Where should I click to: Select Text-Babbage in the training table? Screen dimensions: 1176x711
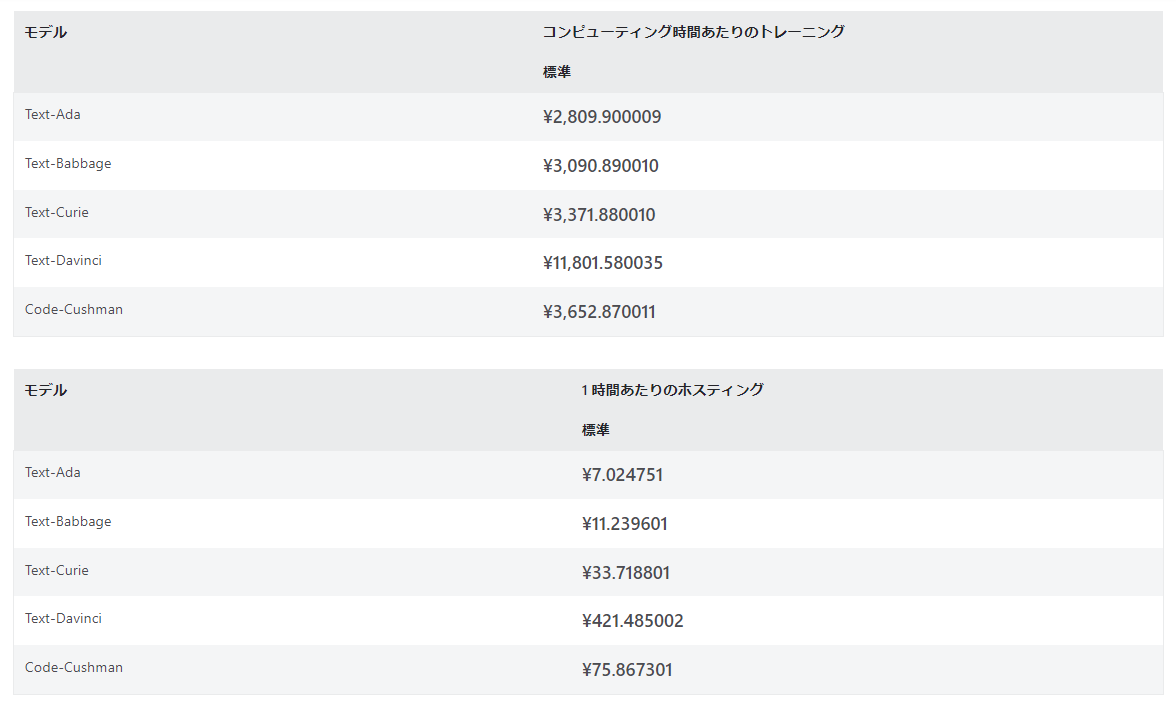(x=68, y=164)
